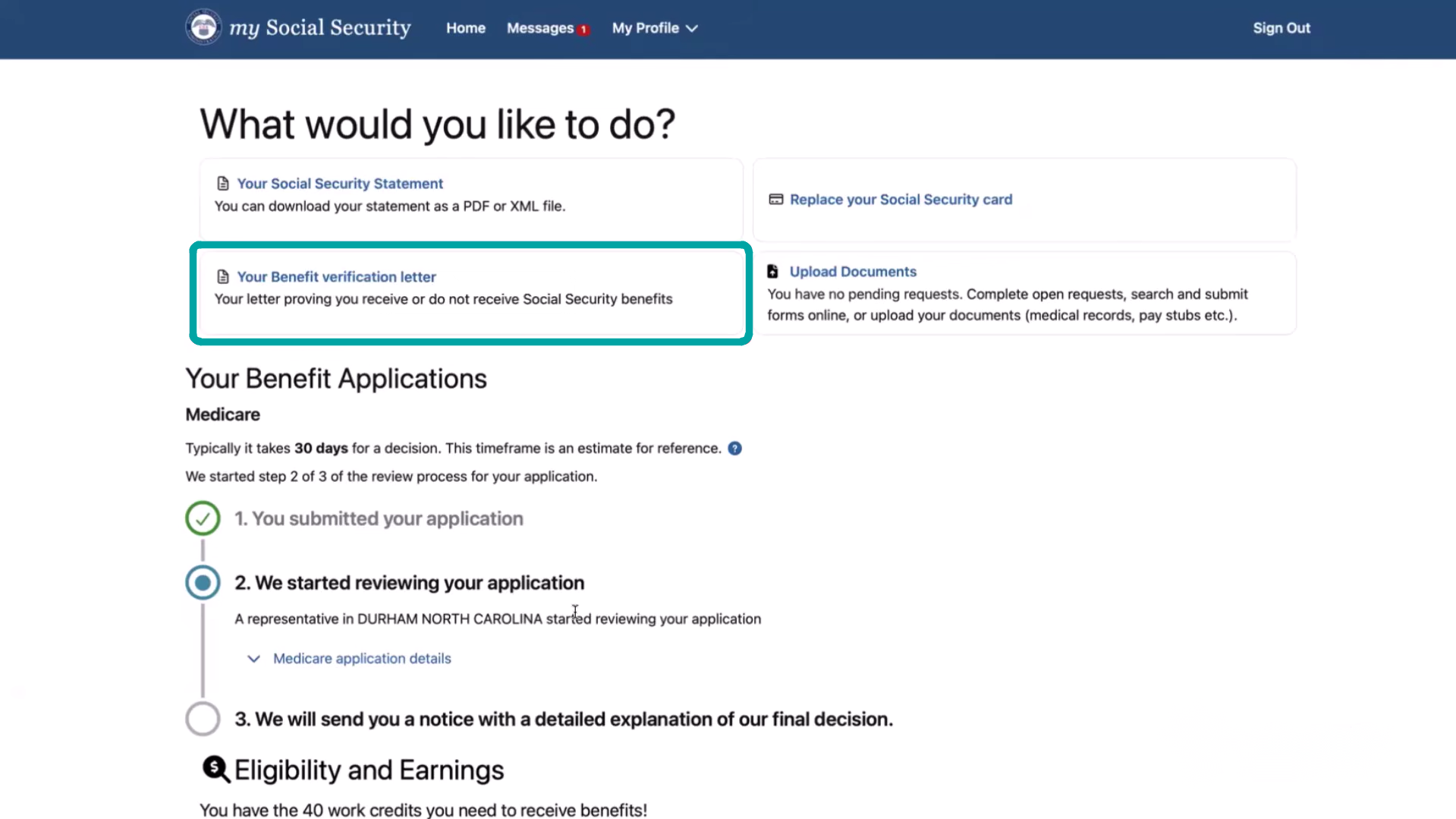The height and width of the screenshot is (819, 1456).
Task: Click the empty step 3 circle
Action: click(203, 719)
